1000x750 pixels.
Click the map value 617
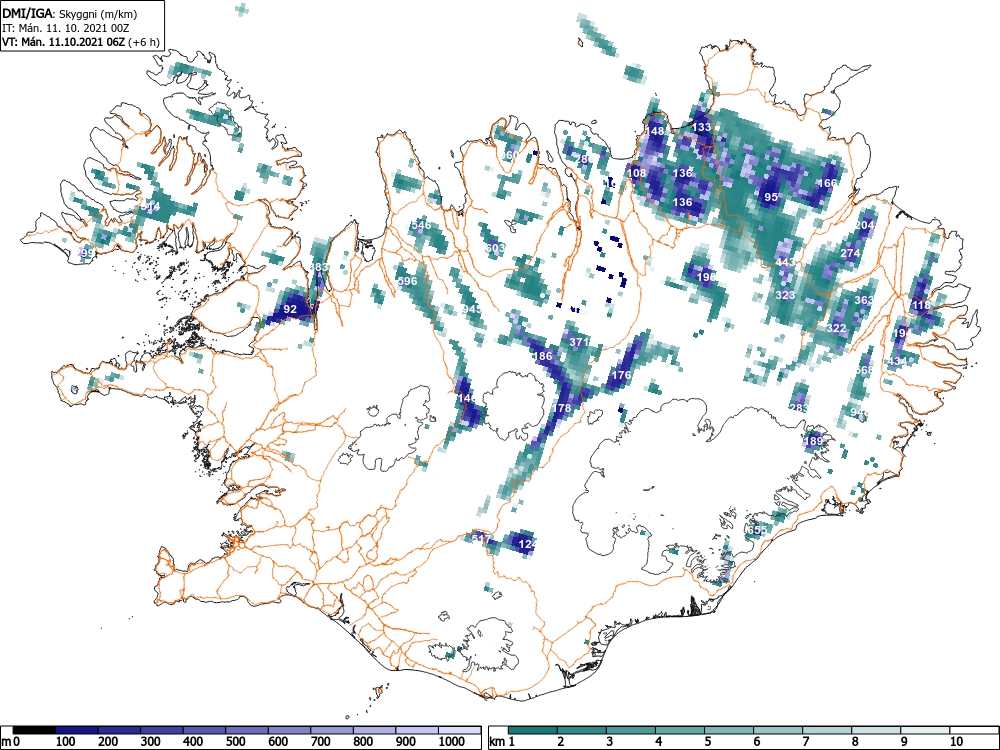481,540
